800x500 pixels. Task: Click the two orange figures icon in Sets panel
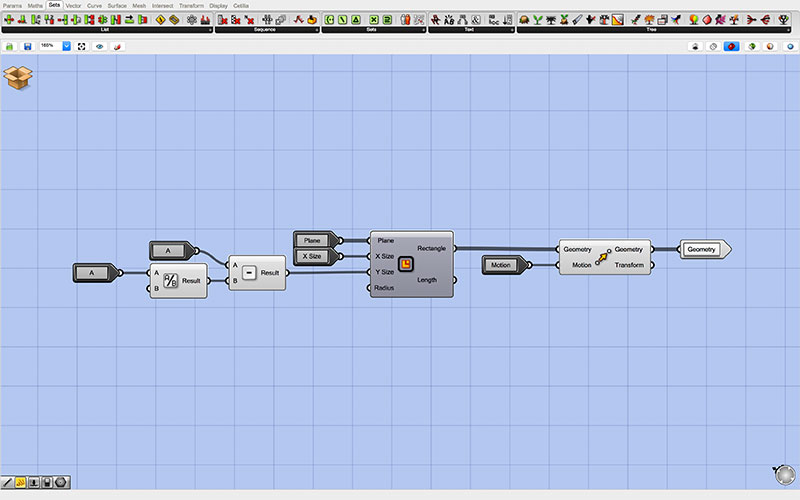click(406, 20)
